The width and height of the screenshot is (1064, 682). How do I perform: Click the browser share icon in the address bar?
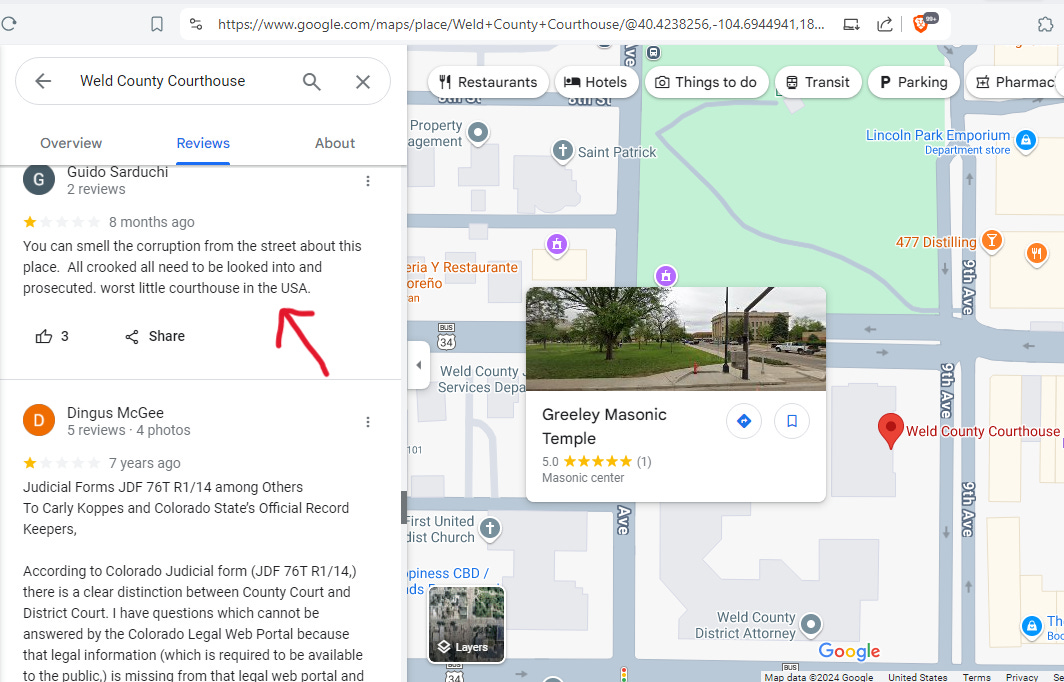(x=884, y=24)
